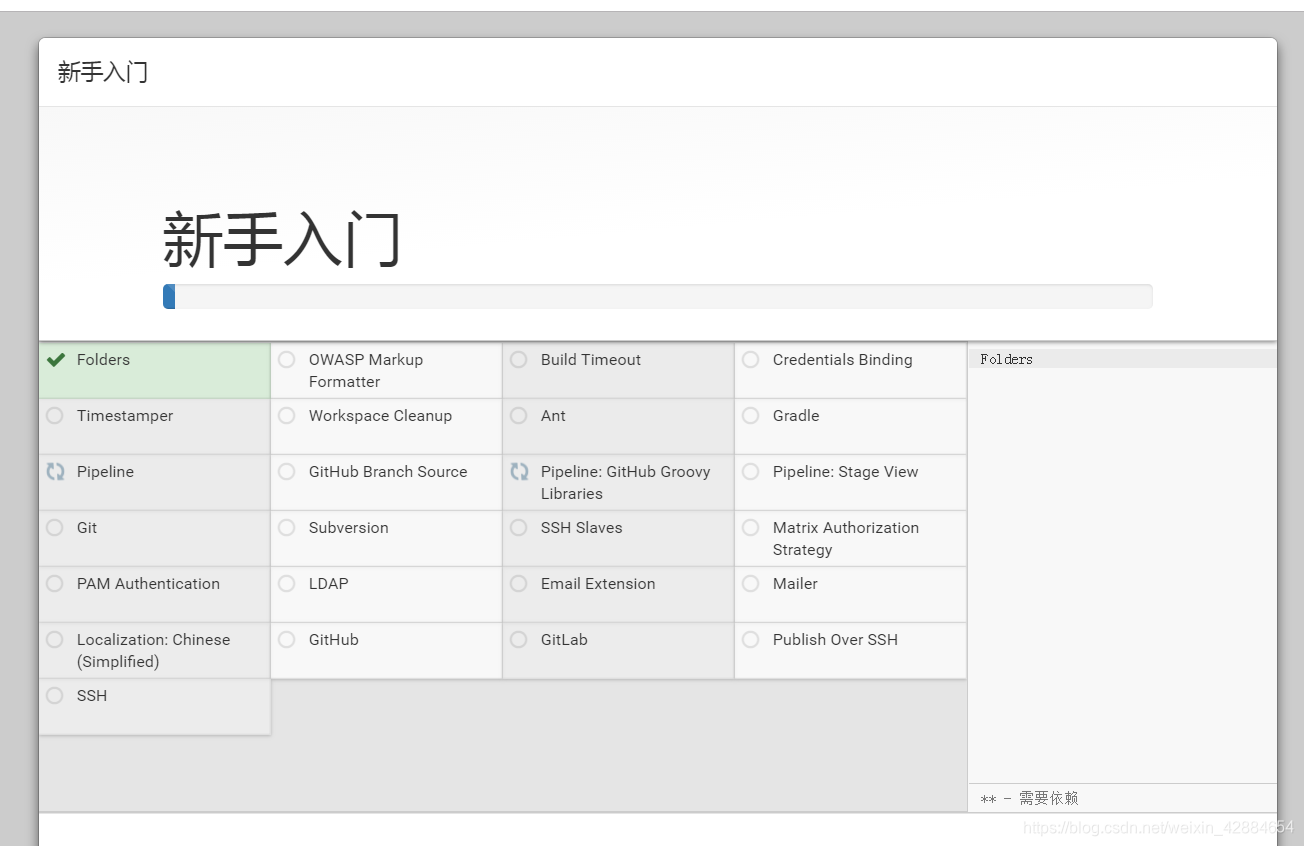The width and height of the screenshot is (1304, 846).
Task: Click the GitHub Branch Source label
Action: click(388, 472)
